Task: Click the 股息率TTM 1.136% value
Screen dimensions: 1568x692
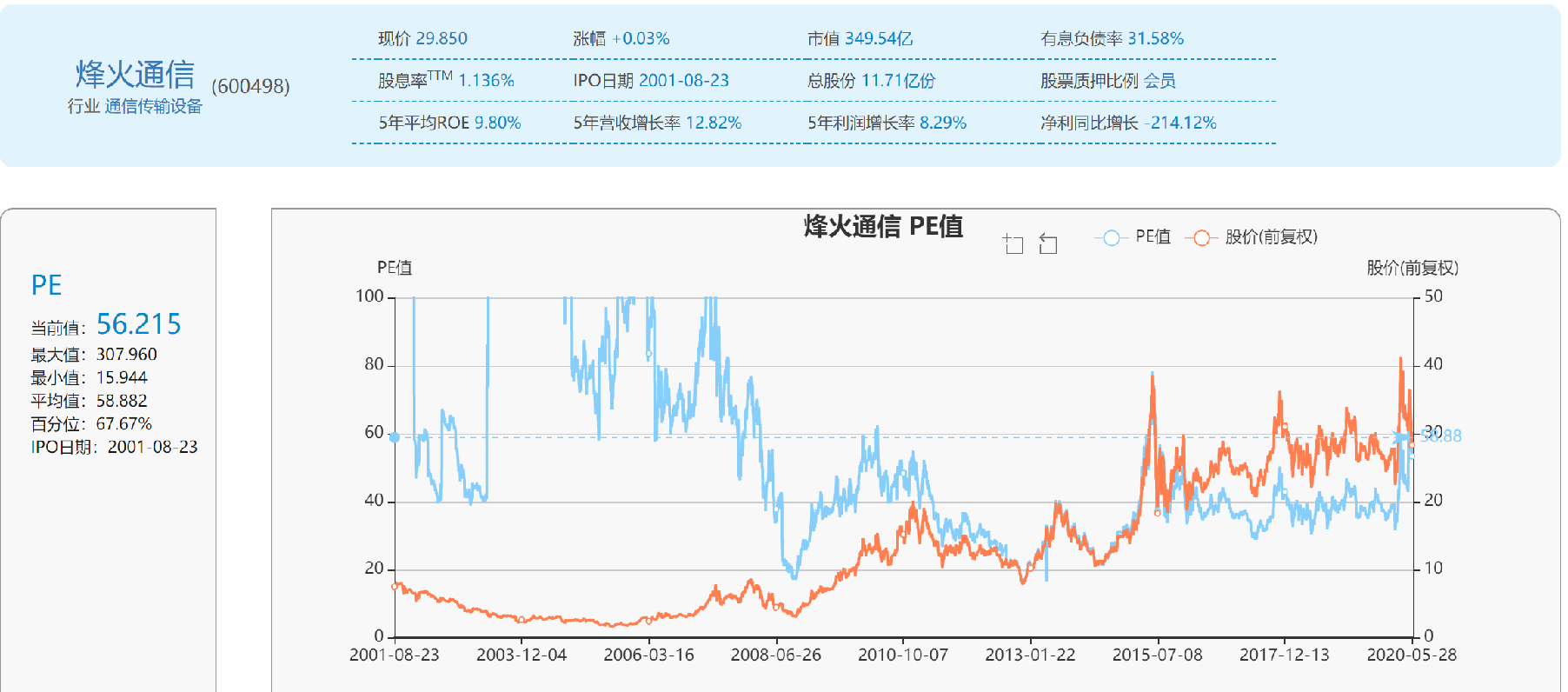Action: coord(486,81)
